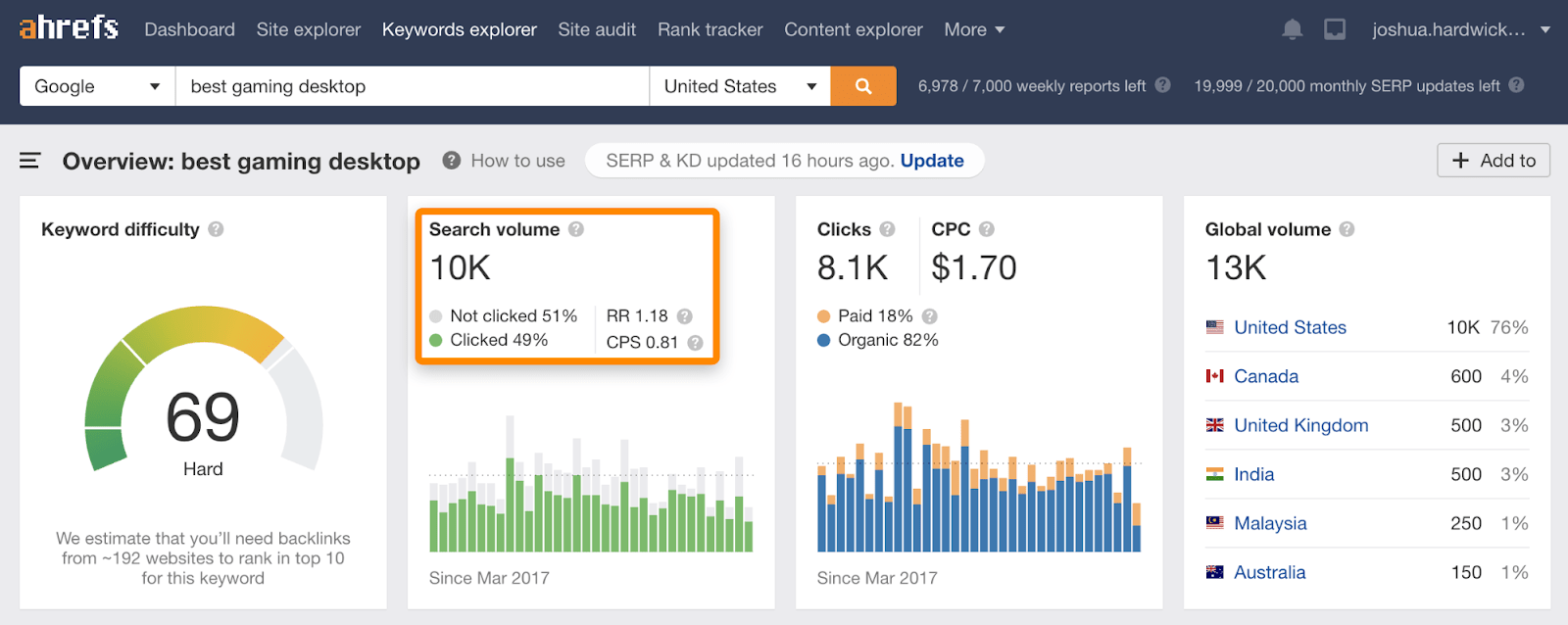Click the Search volume value 10K

[x=461, y=267]
